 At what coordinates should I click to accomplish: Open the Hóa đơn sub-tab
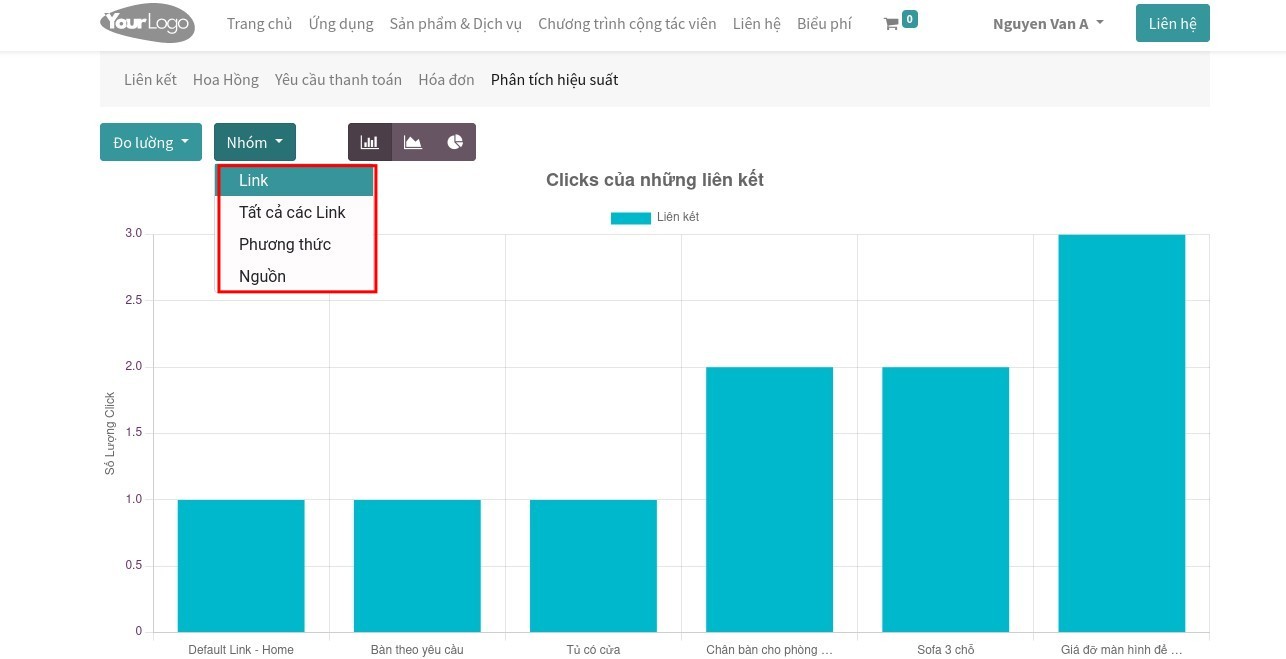pyautogui.click(x=446, y=80)
